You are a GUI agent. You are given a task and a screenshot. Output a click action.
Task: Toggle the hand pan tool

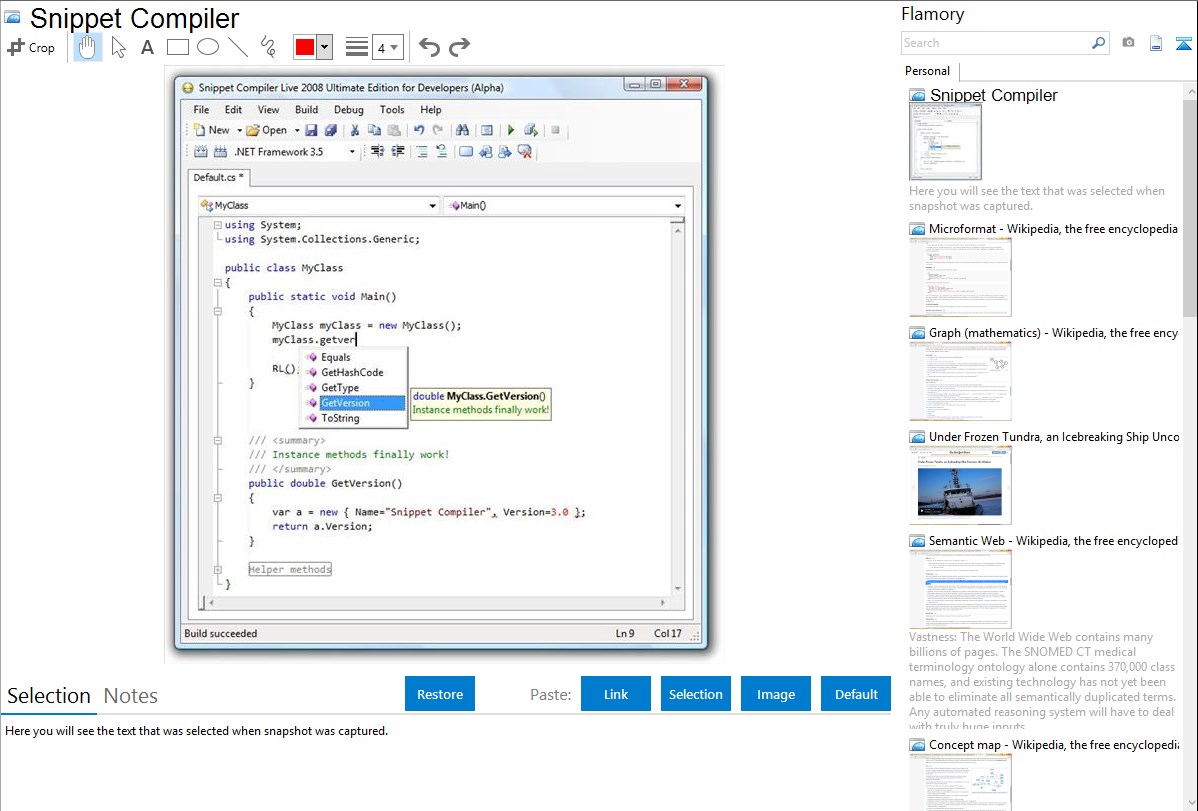coord(88,47)
